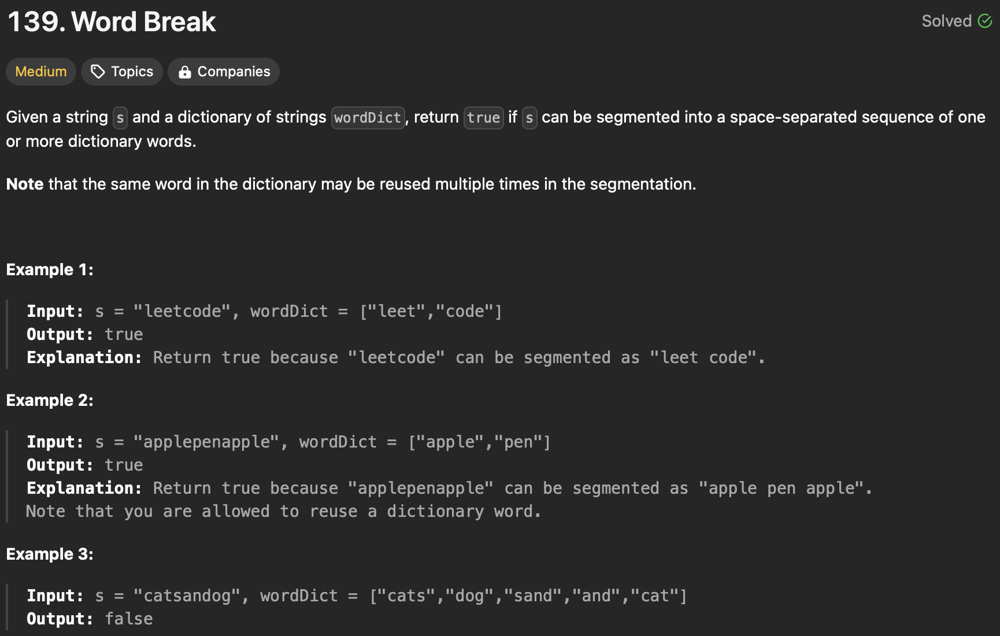The height and width of the screenshot is (636, 1000).
Task: Click the bold "Note" word in description
Action: 25,184
